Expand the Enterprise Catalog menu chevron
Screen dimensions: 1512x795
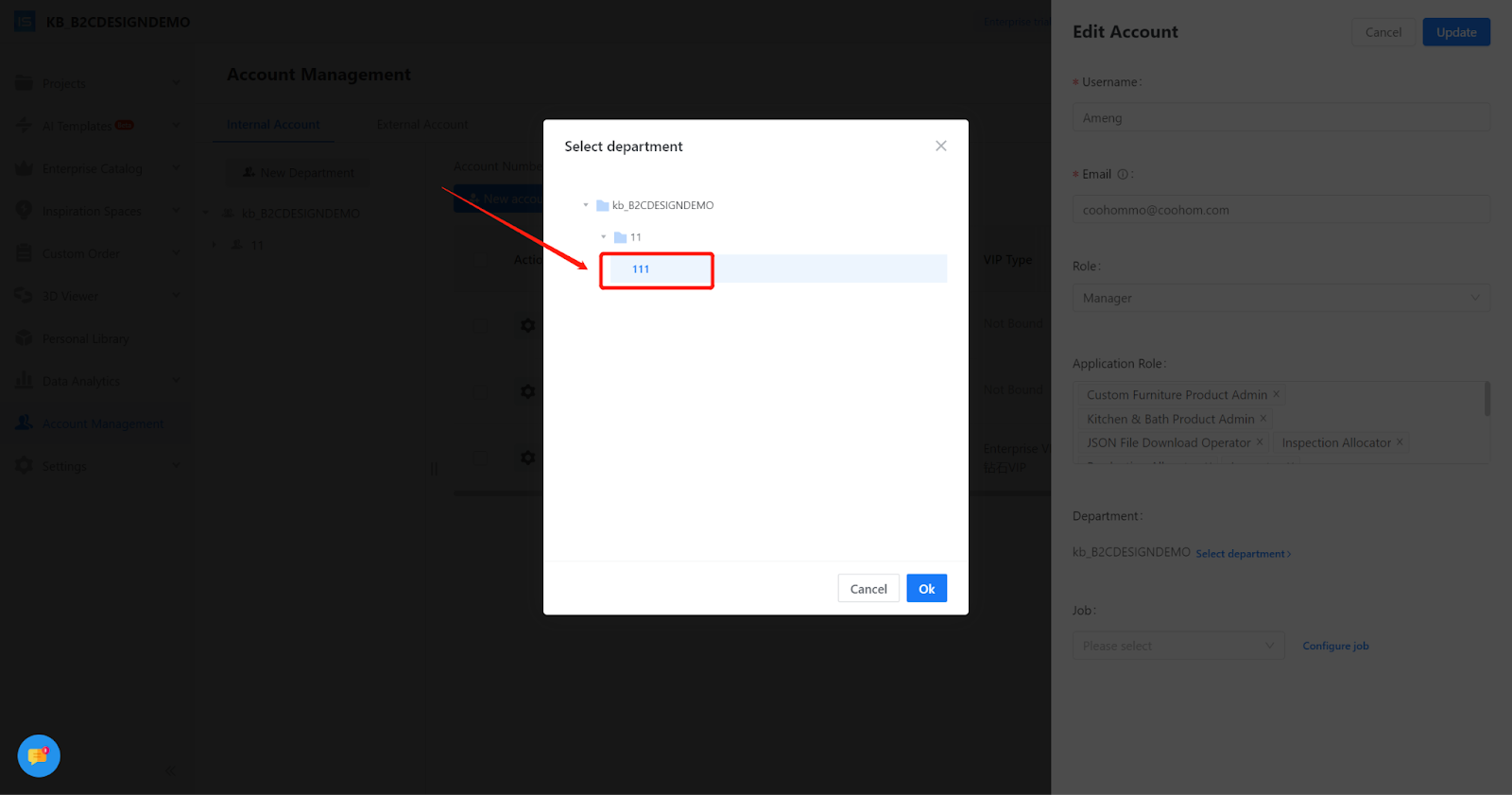coord(176,168)
